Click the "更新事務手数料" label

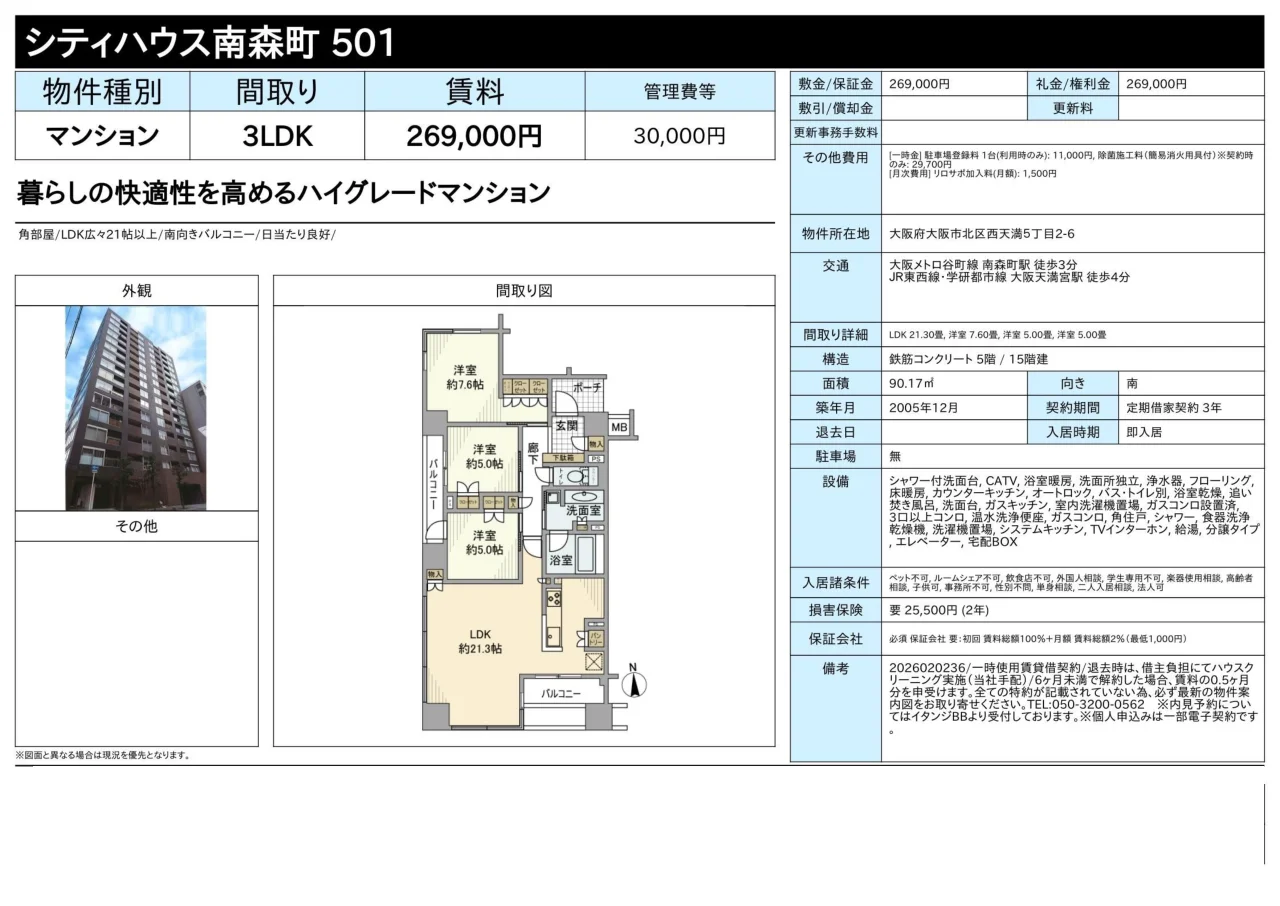836,133
